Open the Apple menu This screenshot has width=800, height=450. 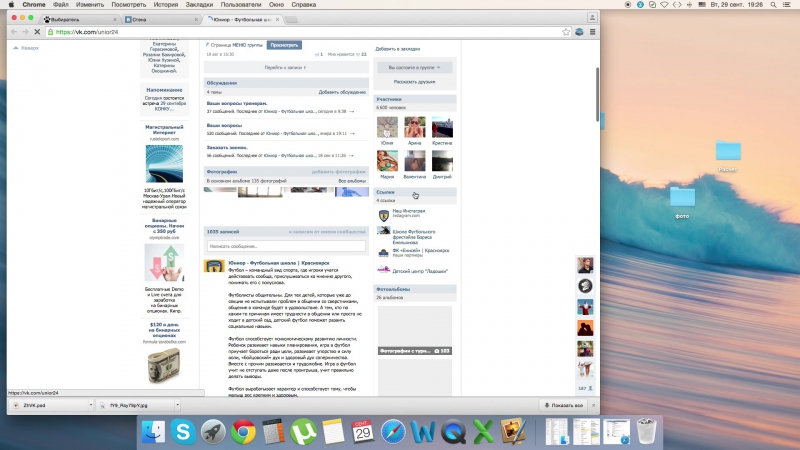tap(11, 5)
